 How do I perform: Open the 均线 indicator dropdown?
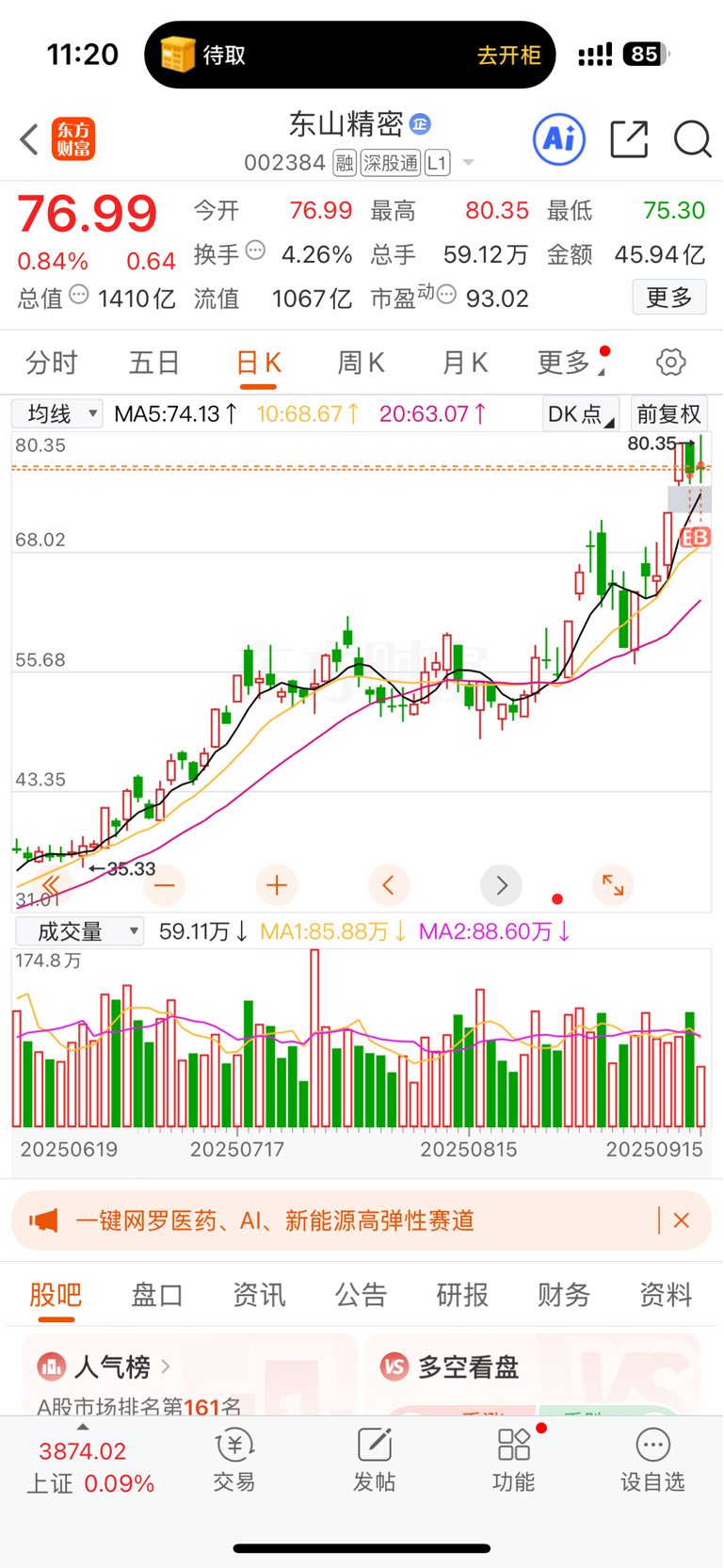[56, 413]
